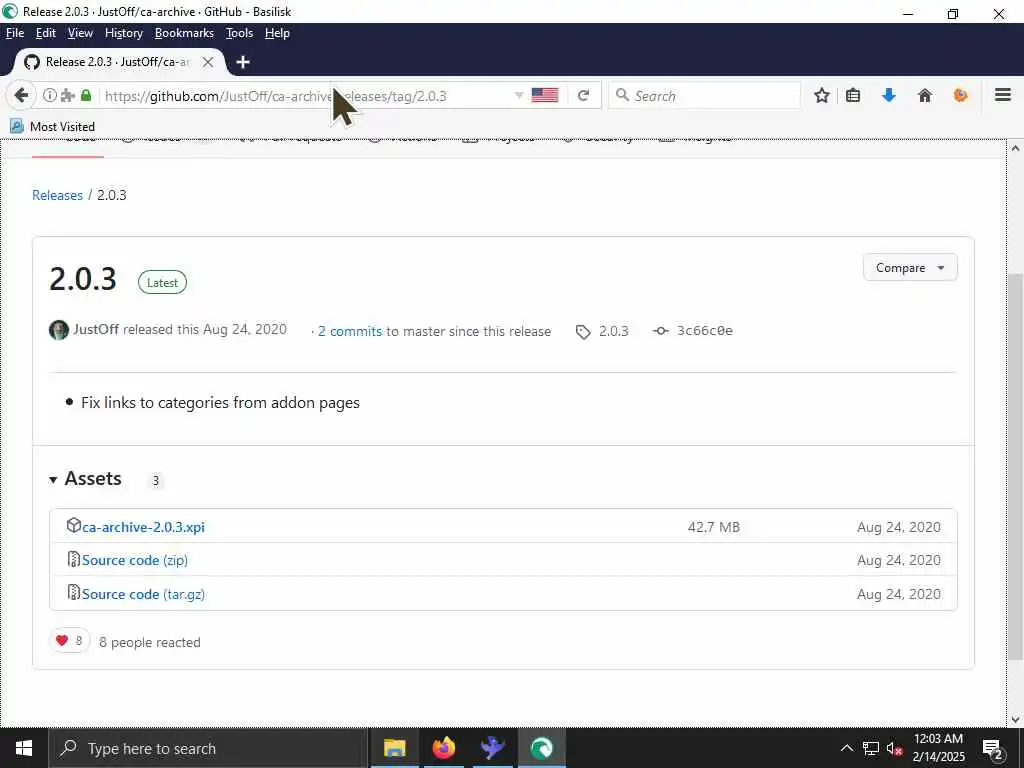1024x768 pixels.
Task: Open a new tab with plus button
Action: [x=243, y=62]
